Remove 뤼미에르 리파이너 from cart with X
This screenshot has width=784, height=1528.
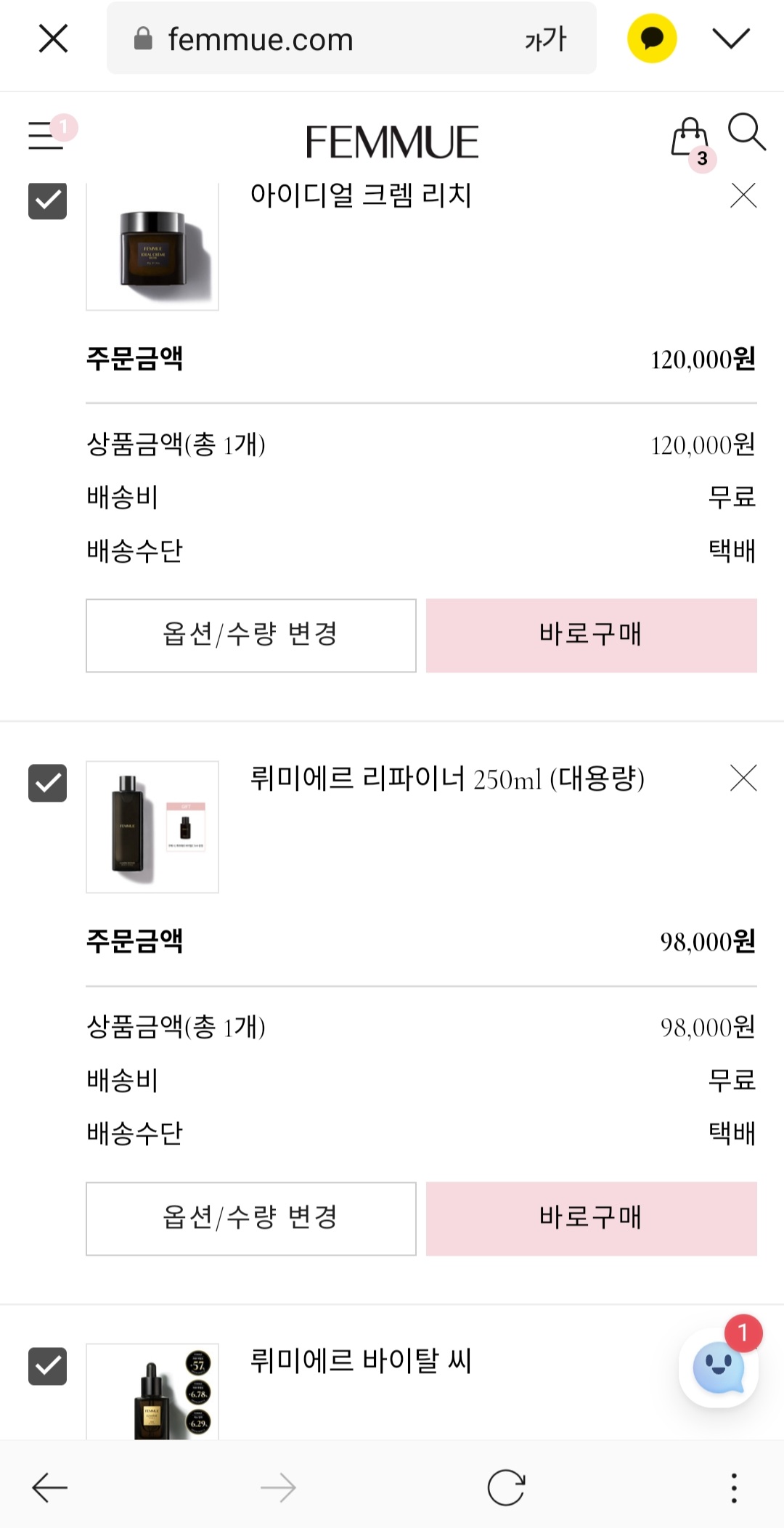pyautogui.click(x=743, y=778)
